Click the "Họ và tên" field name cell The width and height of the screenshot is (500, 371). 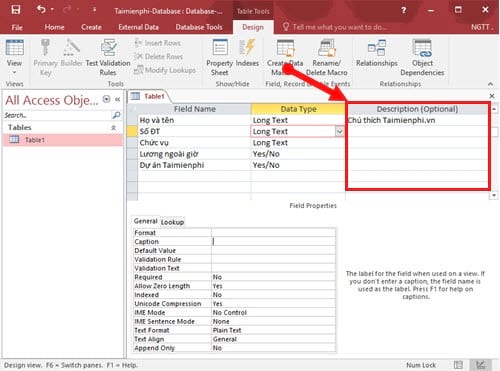(x=194, y=120)
